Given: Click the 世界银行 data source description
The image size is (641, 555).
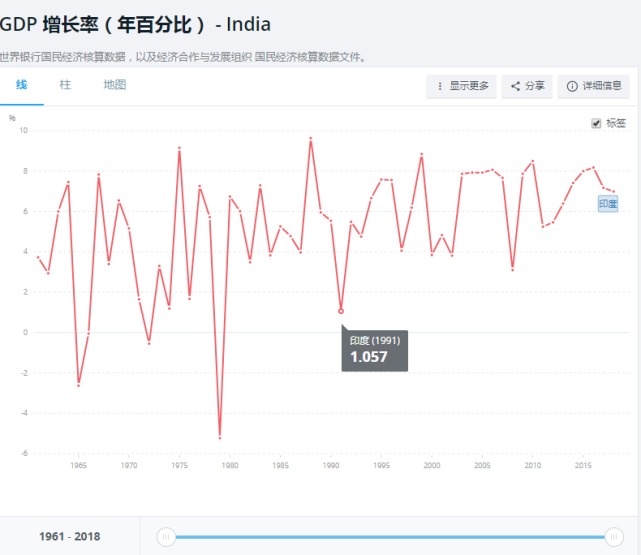Looking at the screenshot, I should 182,57.
